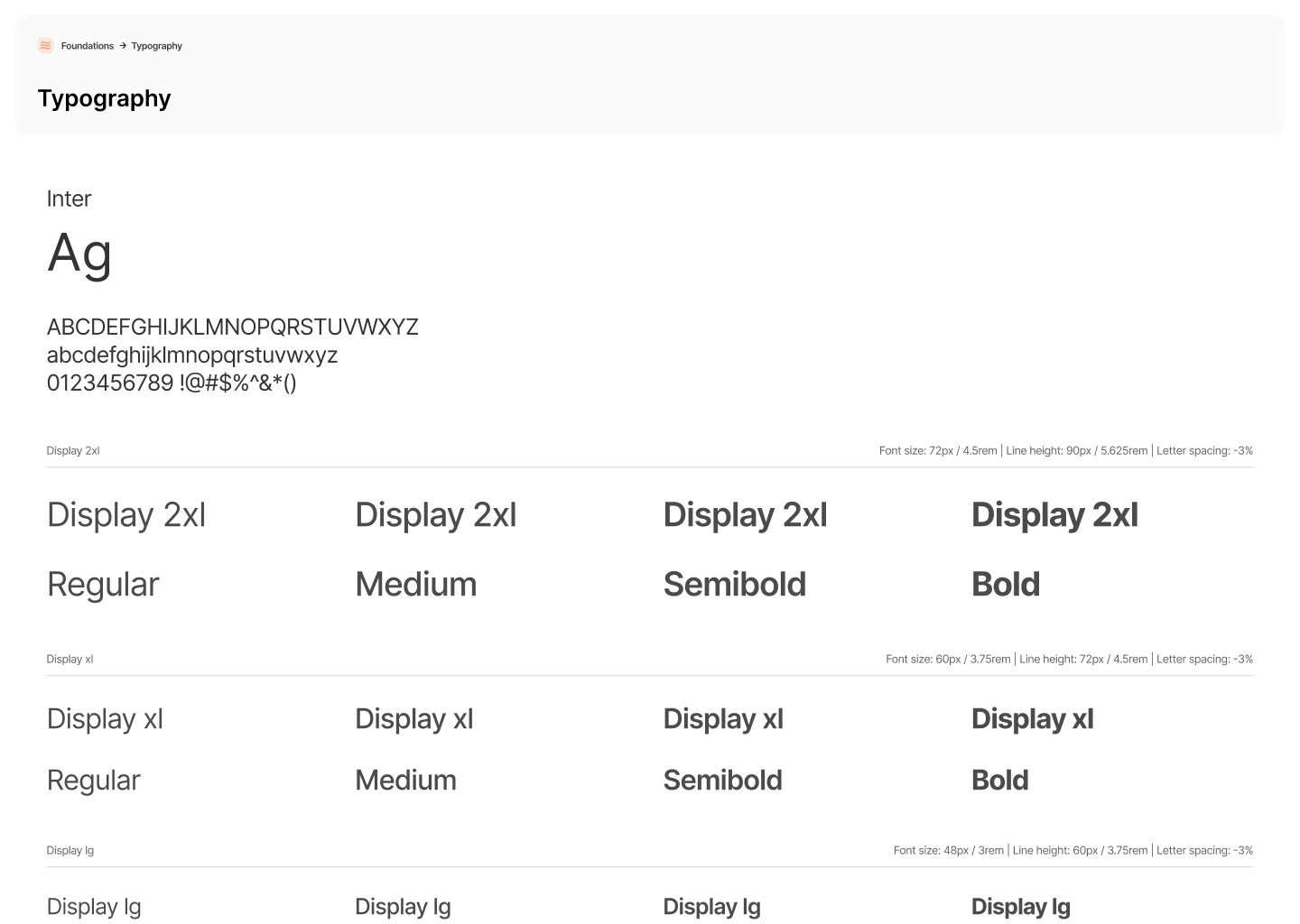Click the small Display lg section label
The width and height of the screenshot is (1300, 924).
[x=70, y=850]
